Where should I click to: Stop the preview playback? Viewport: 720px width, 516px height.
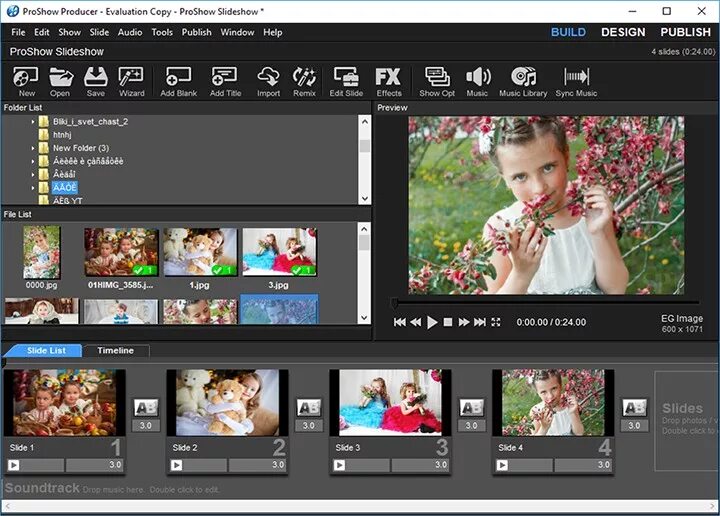pyautogui.click(x=448, y=322)
